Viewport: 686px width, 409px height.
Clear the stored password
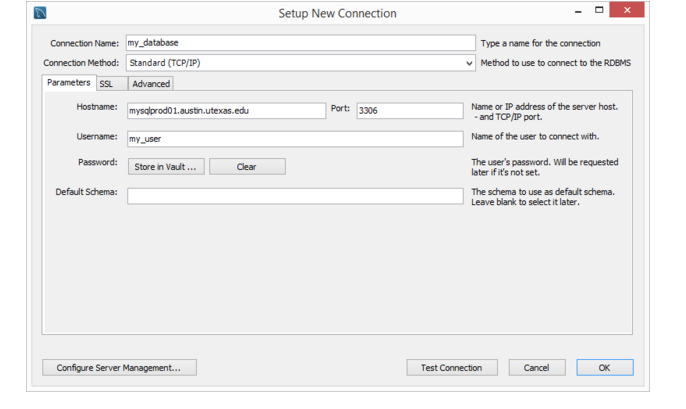[x=247, y=167]
